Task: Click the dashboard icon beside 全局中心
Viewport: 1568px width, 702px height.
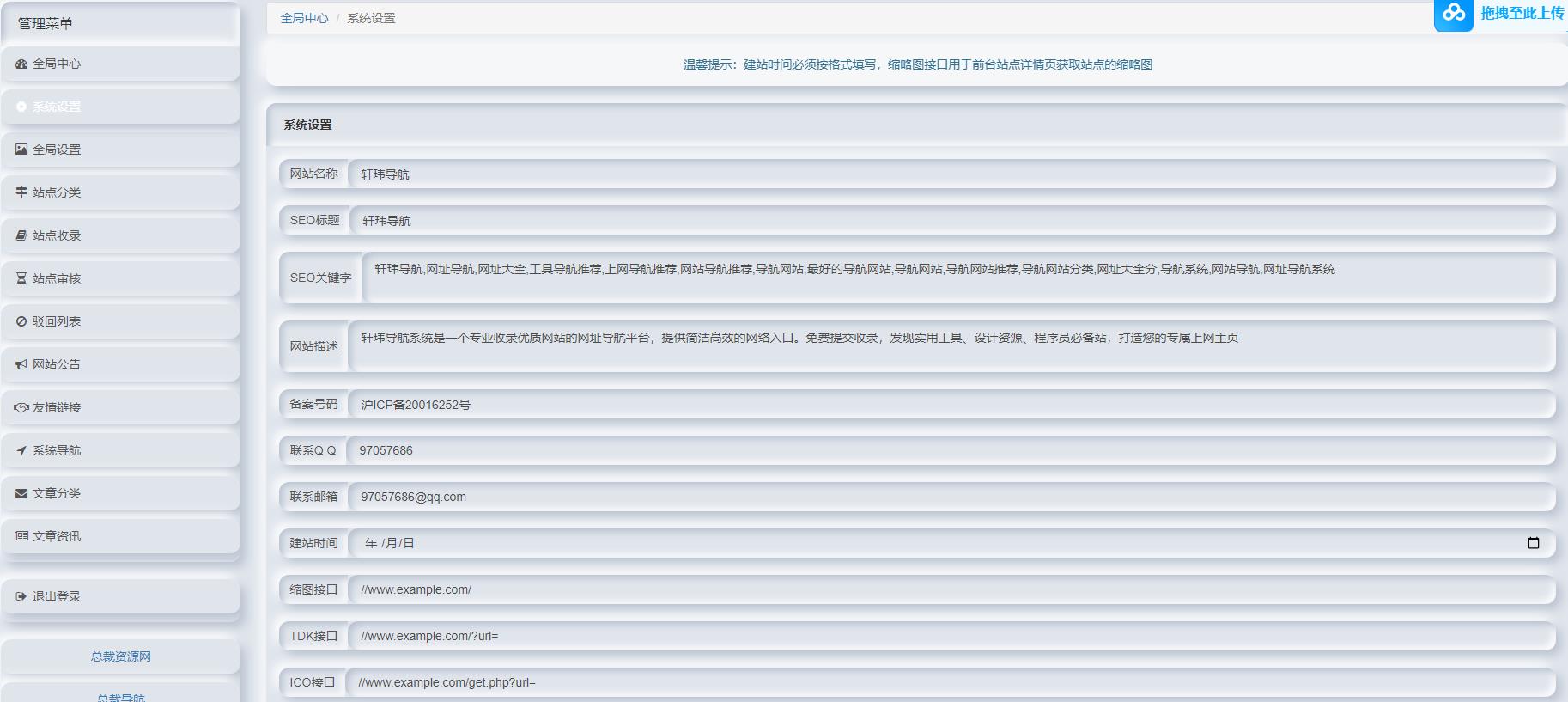Action: coord(21,64)
